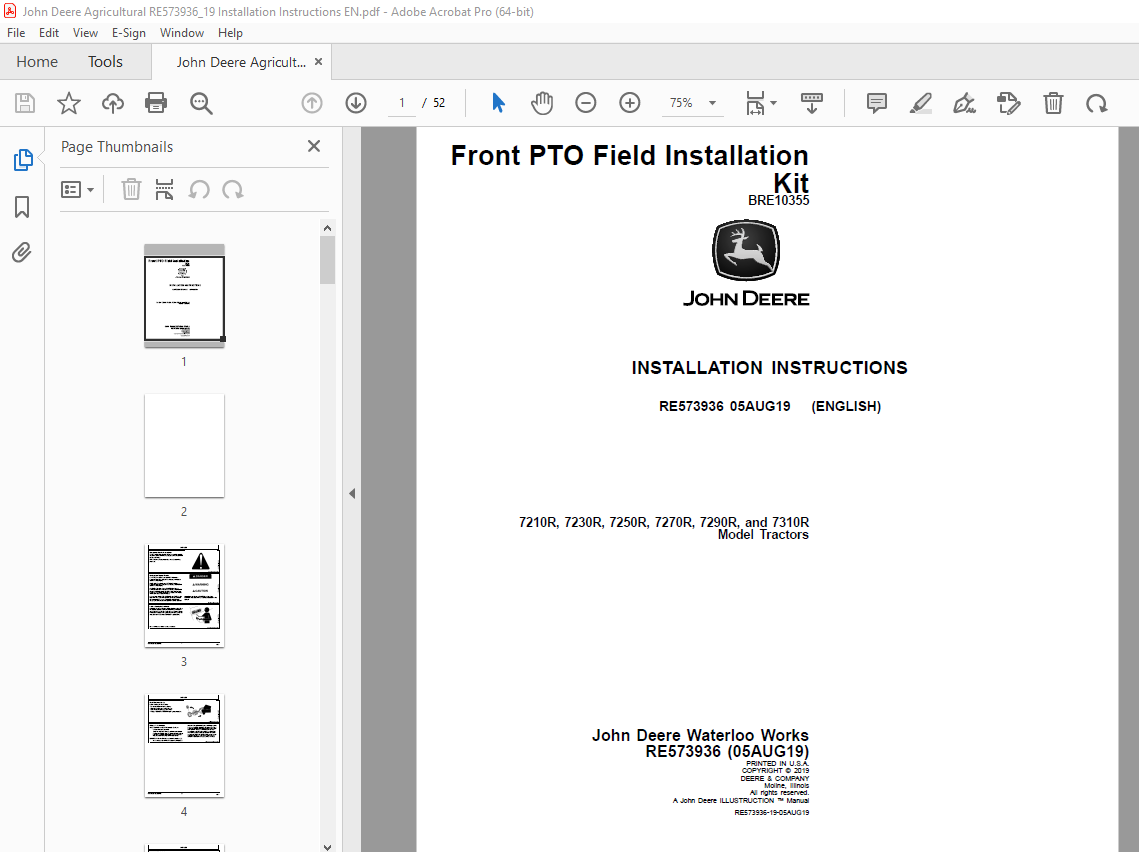Rotate page clockwise in toolbar
Viewport: 1139px width, 852px height.
(1097, 103)
